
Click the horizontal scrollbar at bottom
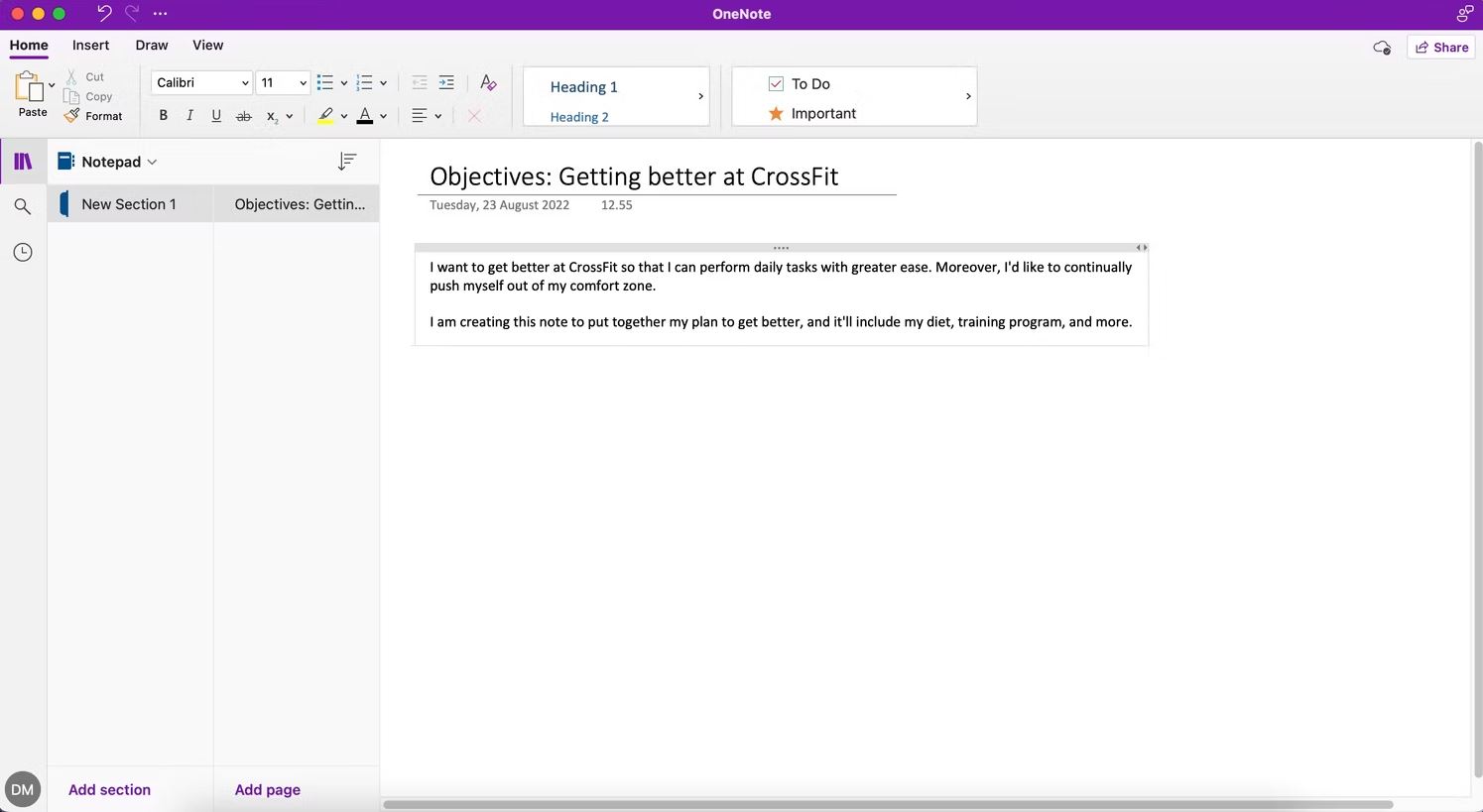(888, 804)
